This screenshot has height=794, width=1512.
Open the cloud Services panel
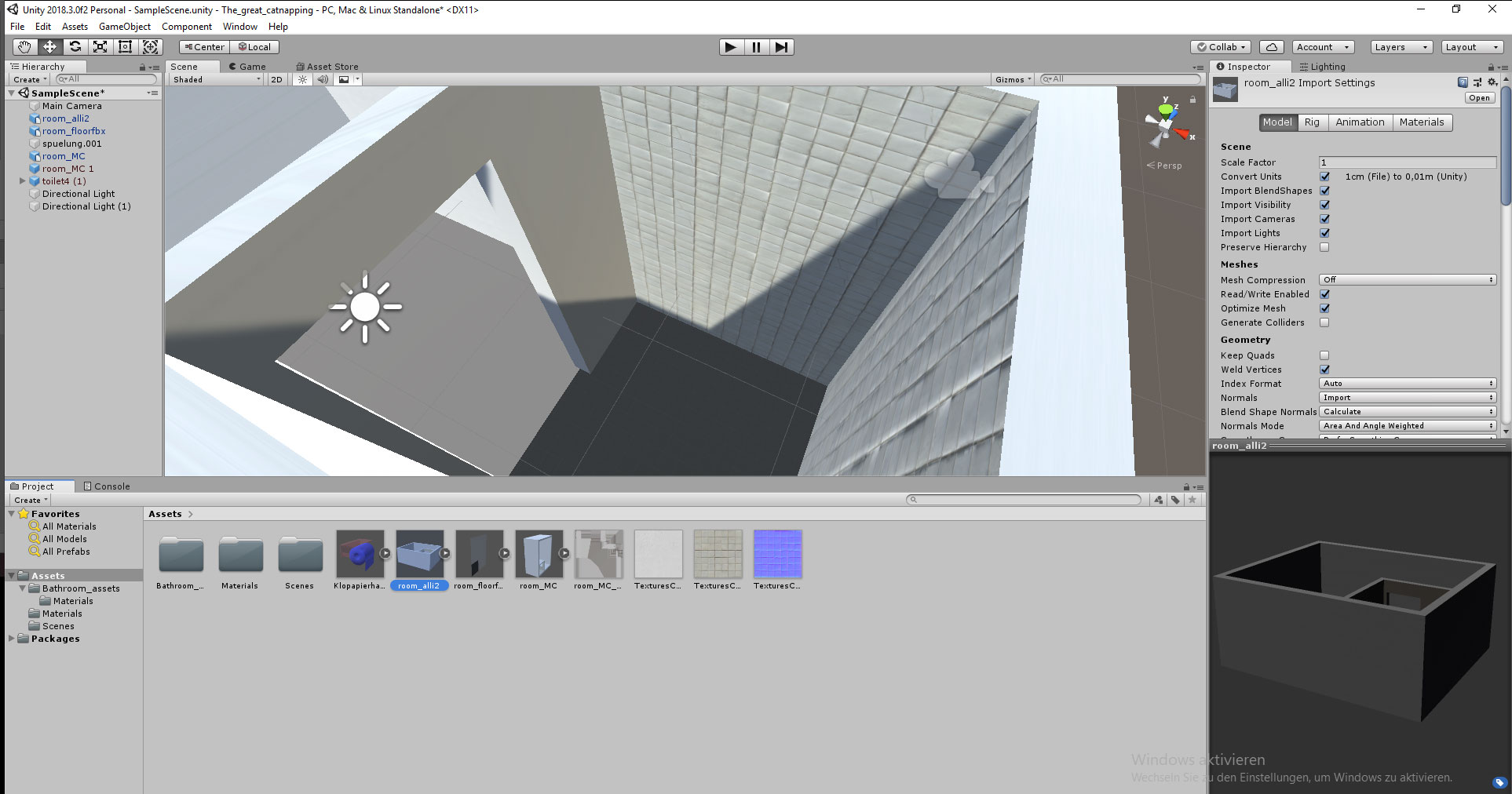tap(1272, 47)
